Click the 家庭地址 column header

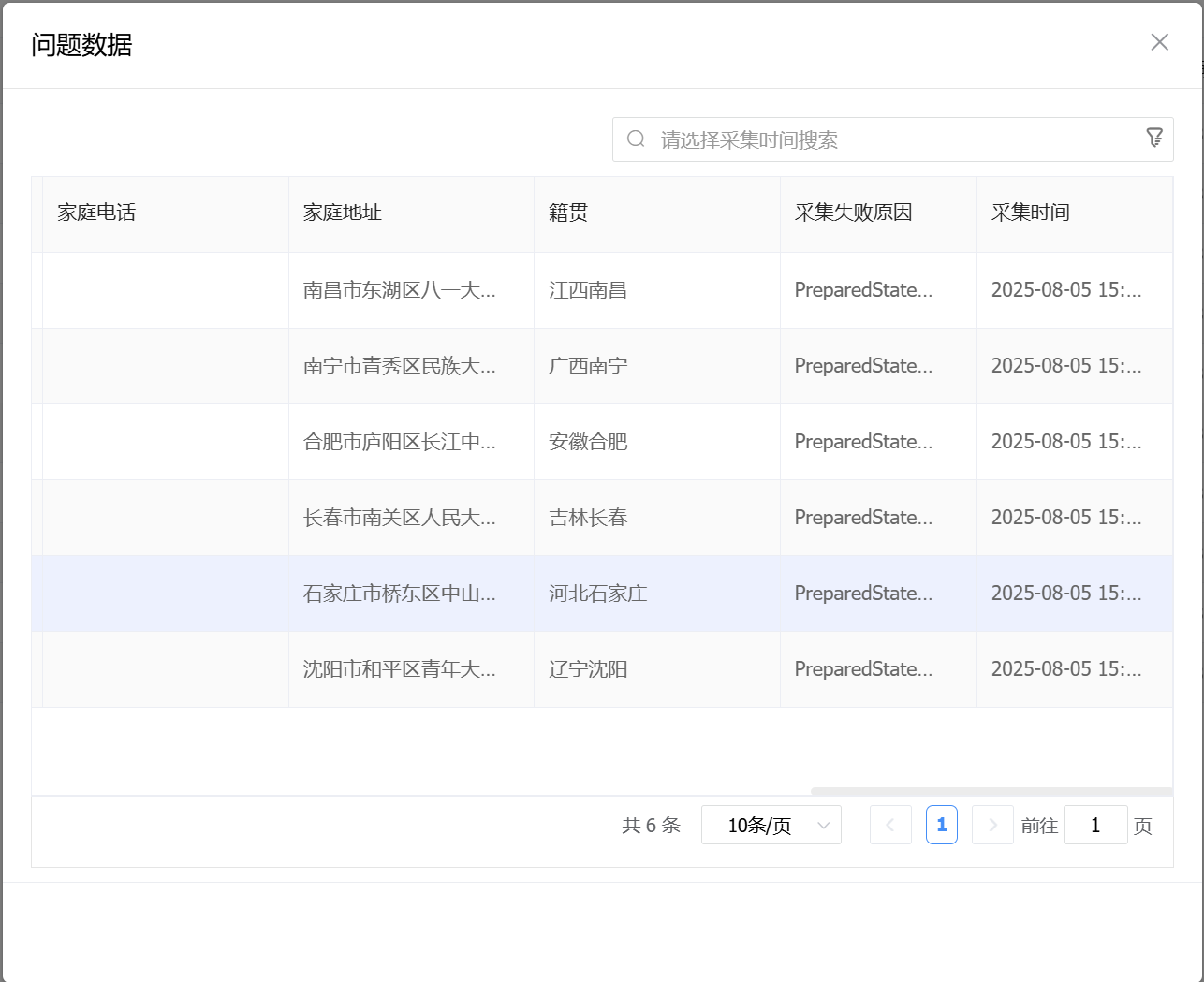pos(343,213)
